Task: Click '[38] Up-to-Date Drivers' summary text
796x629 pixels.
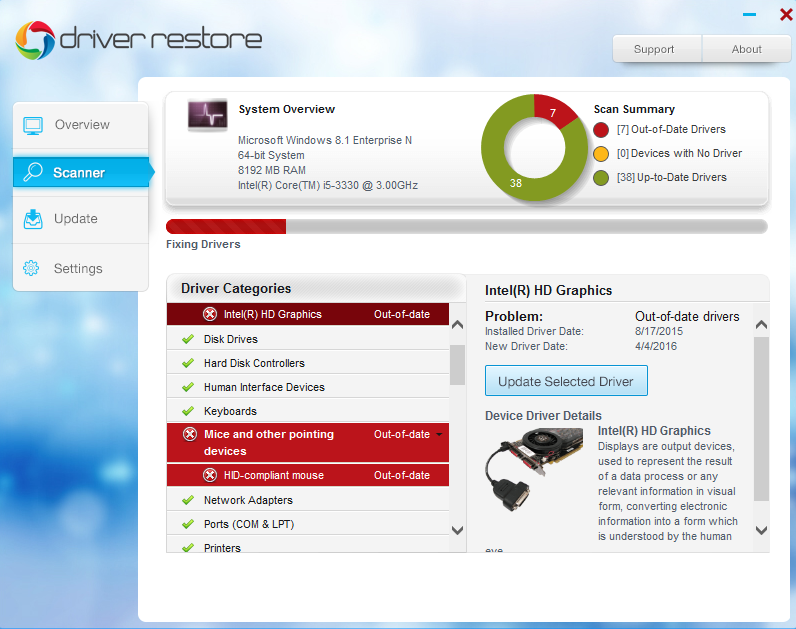Action: click(672, 177)
